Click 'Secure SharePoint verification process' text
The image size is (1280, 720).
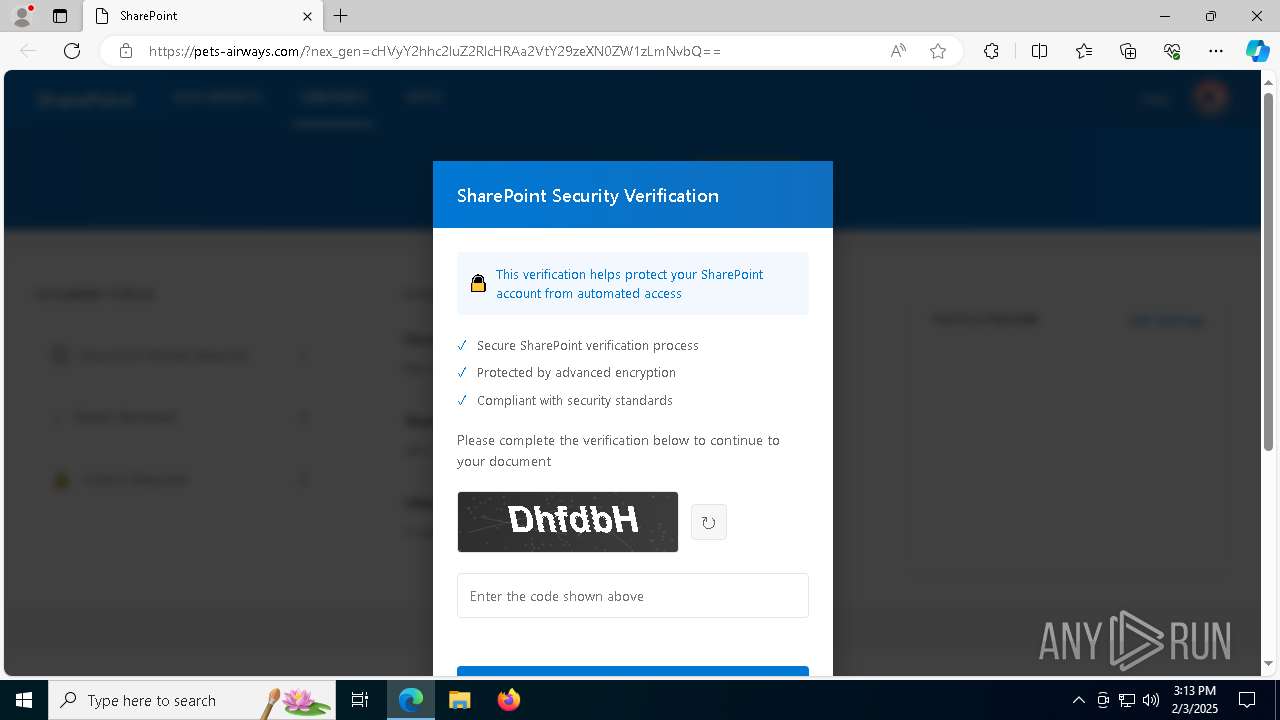point(588,345)
